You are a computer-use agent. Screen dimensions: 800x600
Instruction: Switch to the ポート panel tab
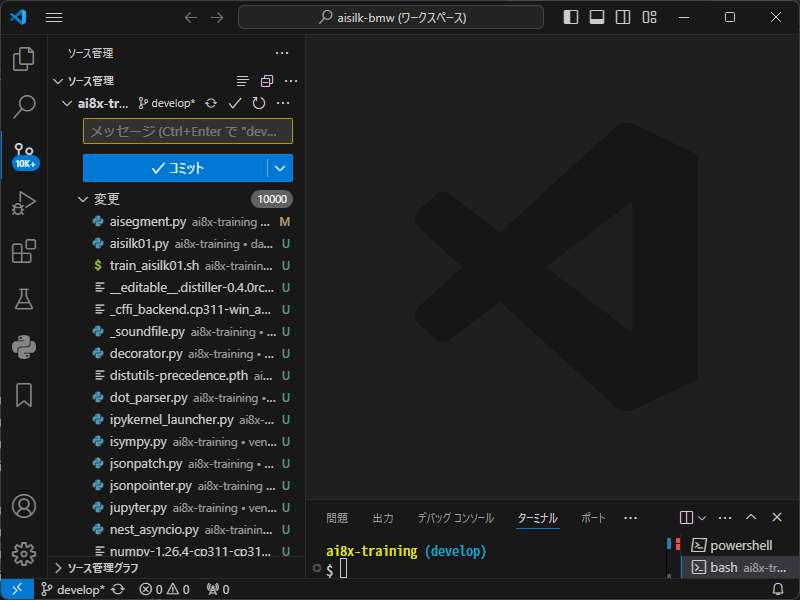coord(593,518)
